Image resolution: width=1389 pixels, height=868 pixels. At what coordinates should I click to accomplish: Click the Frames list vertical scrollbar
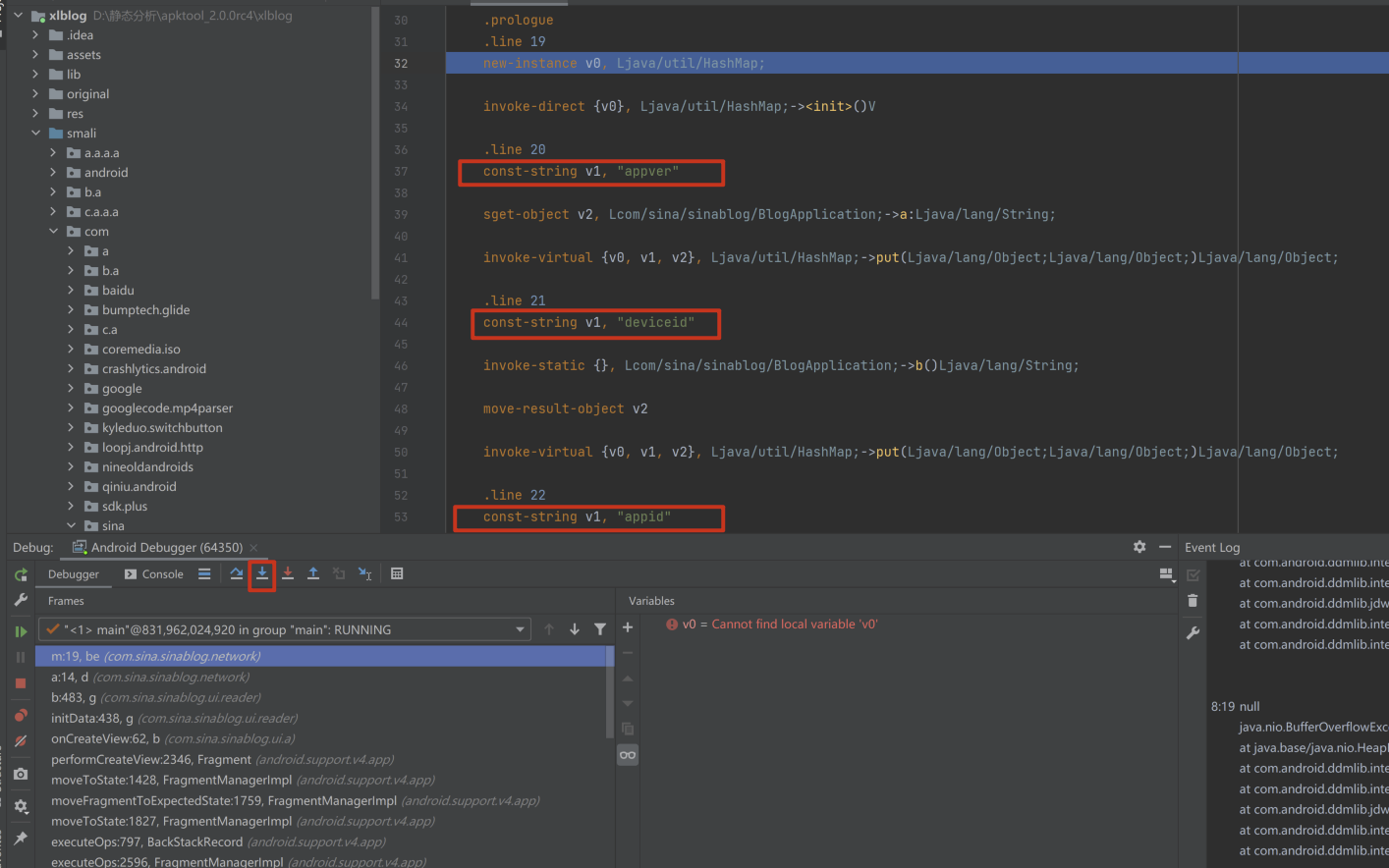[x=610, y=692]
